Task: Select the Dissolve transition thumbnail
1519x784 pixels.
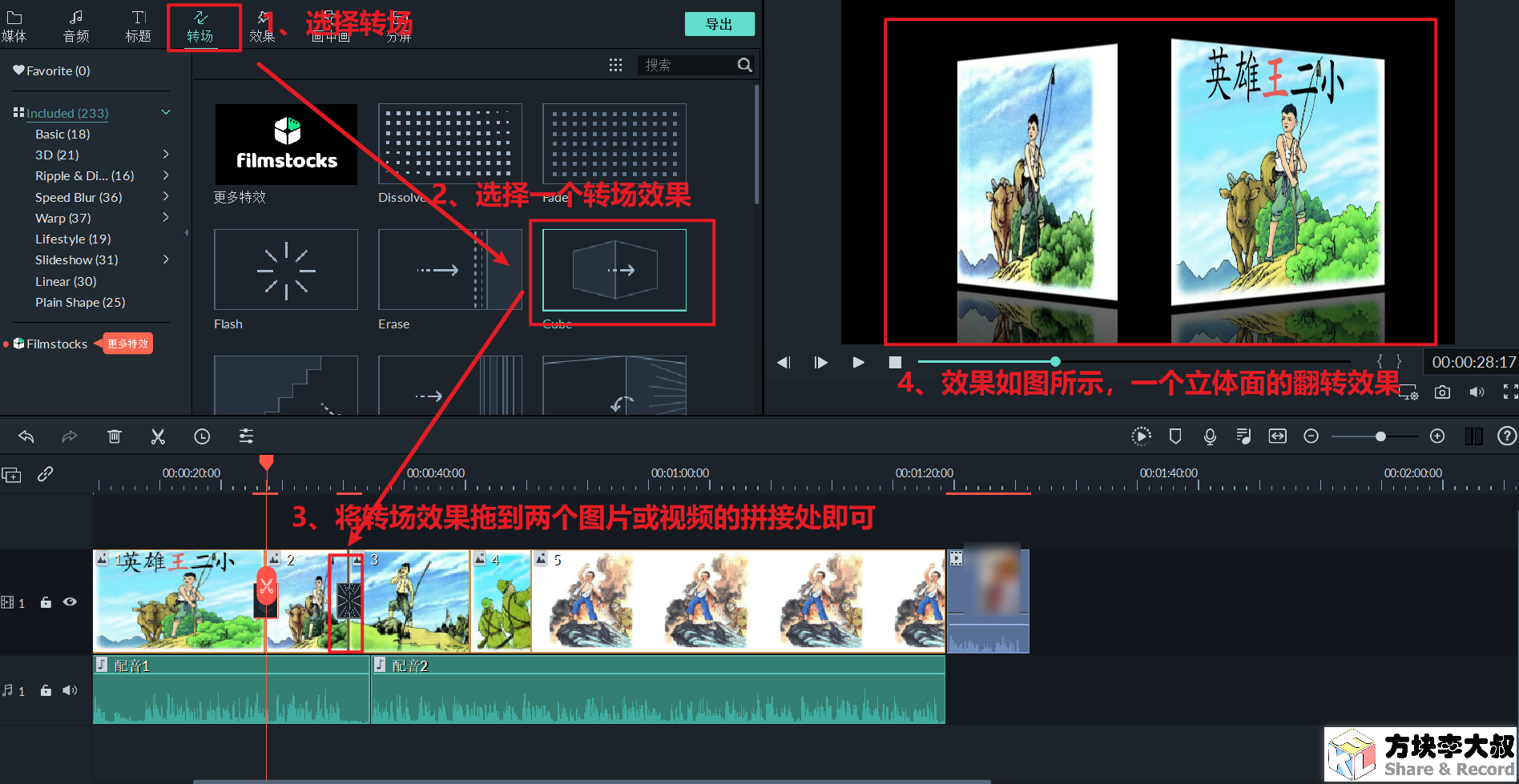Action: point(450,144)
